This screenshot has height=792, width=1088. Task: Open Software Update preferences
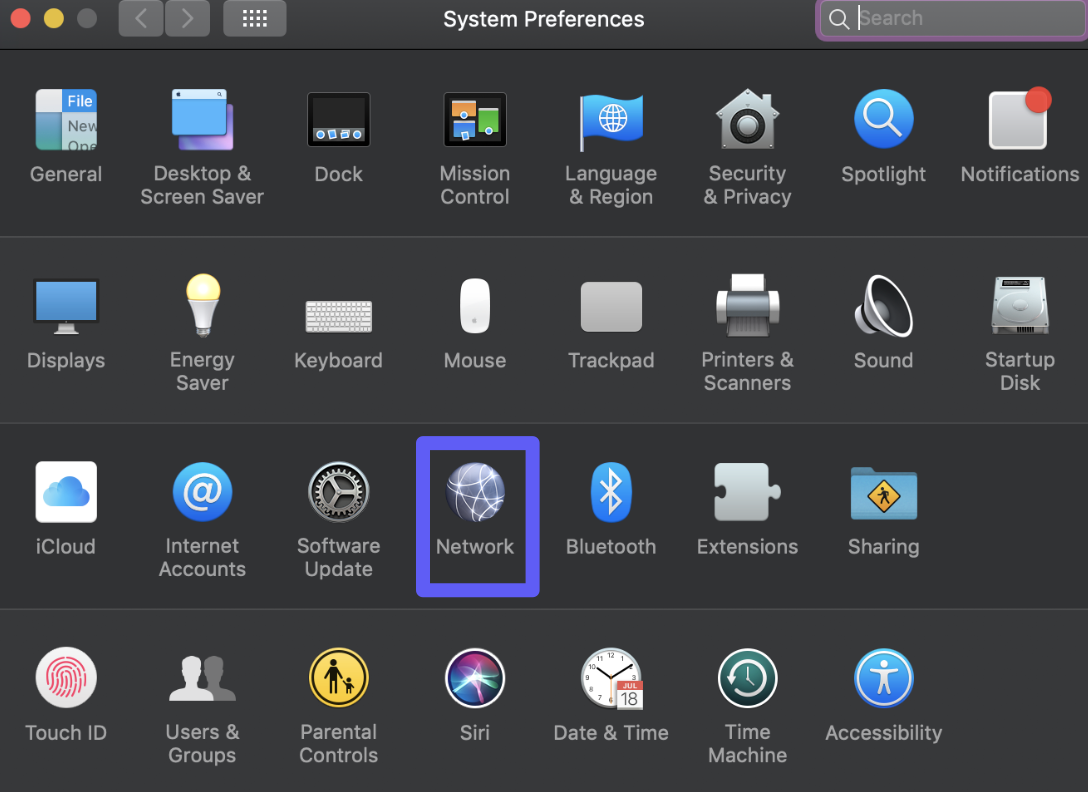[338, 493]
